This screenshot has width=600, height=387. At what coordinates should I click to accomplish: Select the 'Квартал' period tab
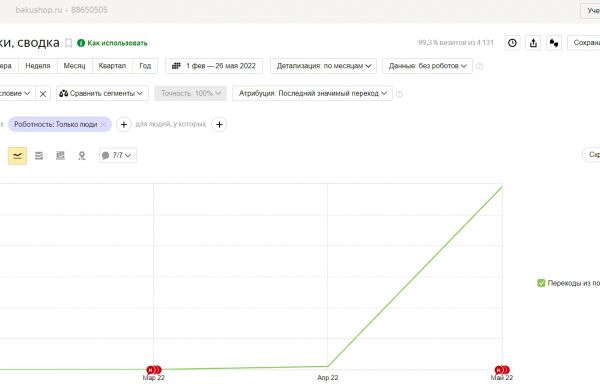pyautogui.click(x=112, y=66)
